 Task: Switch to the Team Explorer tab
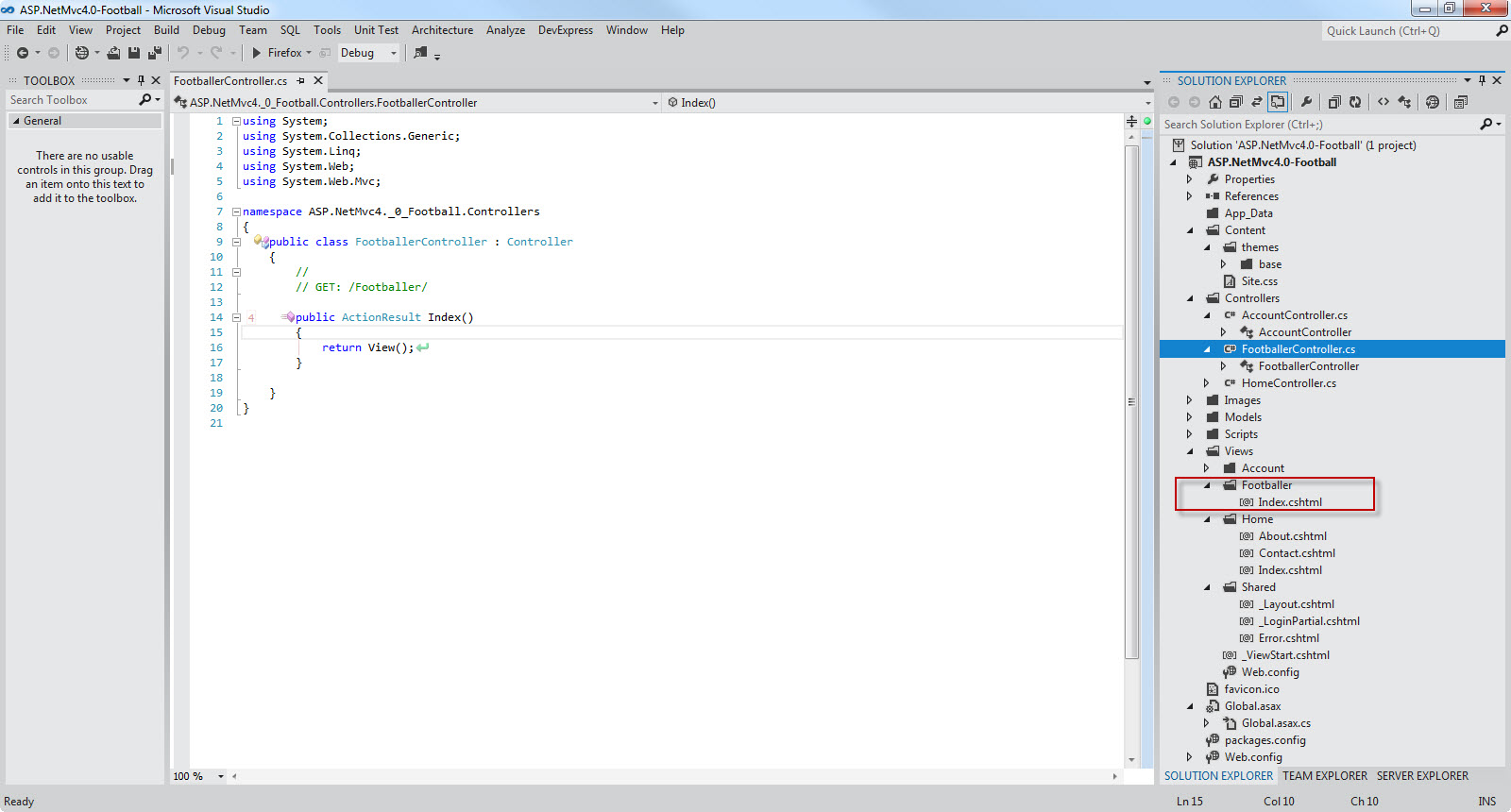coord(1324,776)
